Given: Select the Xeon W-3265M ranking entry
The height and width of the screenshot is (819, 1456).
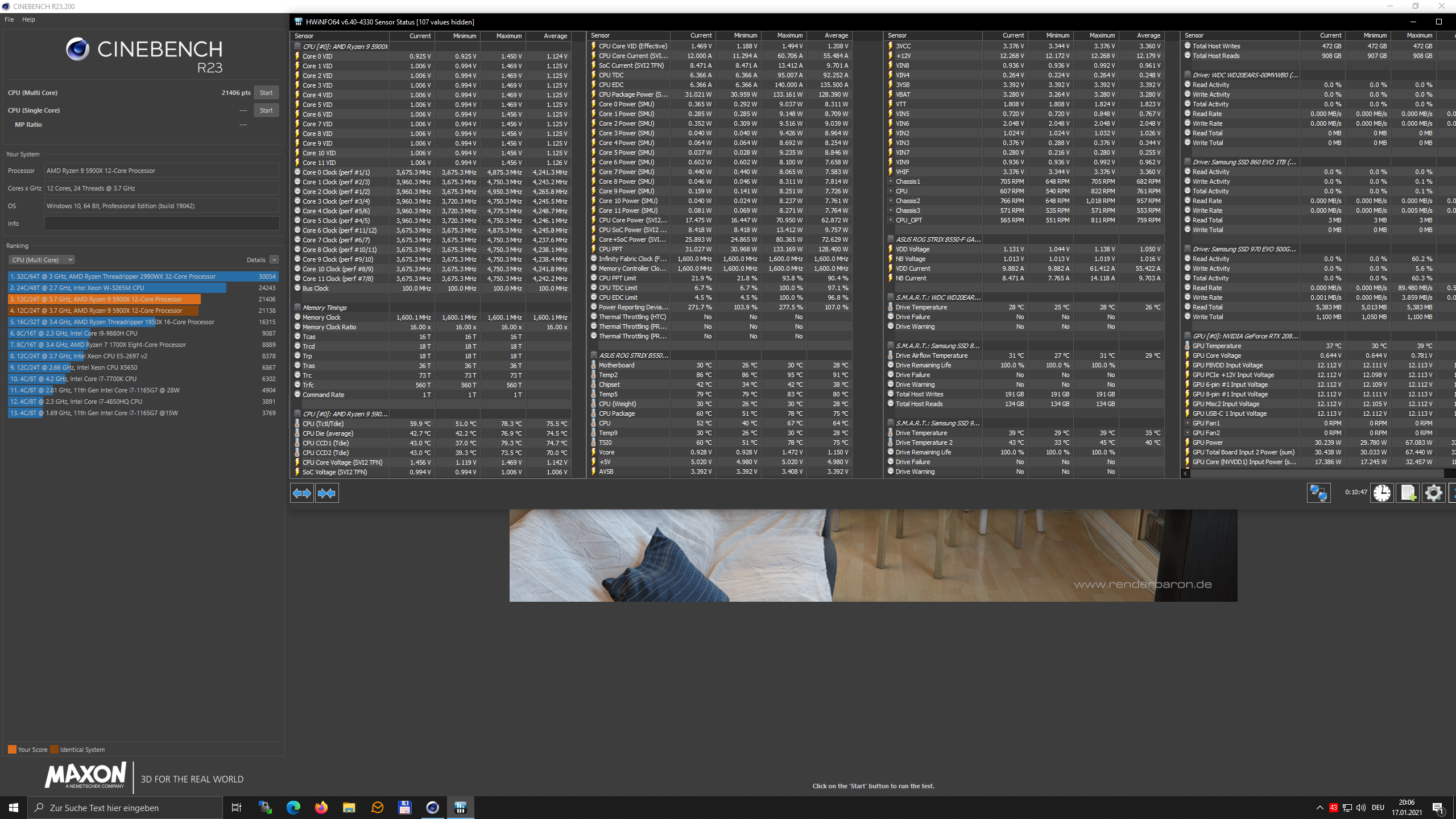Looking at the screenshot, I should (143, 288).
